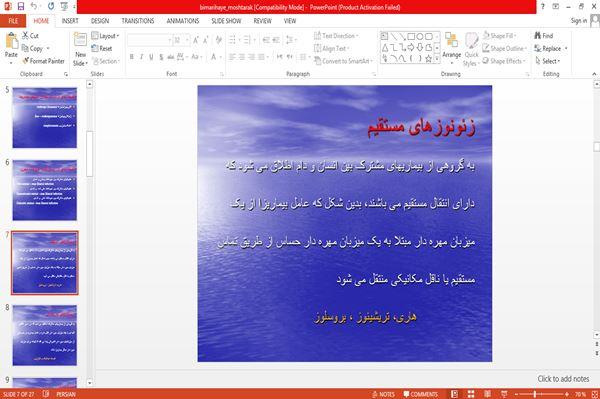Save the presentation from the quick access toolbar
This screenshot has width=600, height=399.
click(x=21, y=6)
